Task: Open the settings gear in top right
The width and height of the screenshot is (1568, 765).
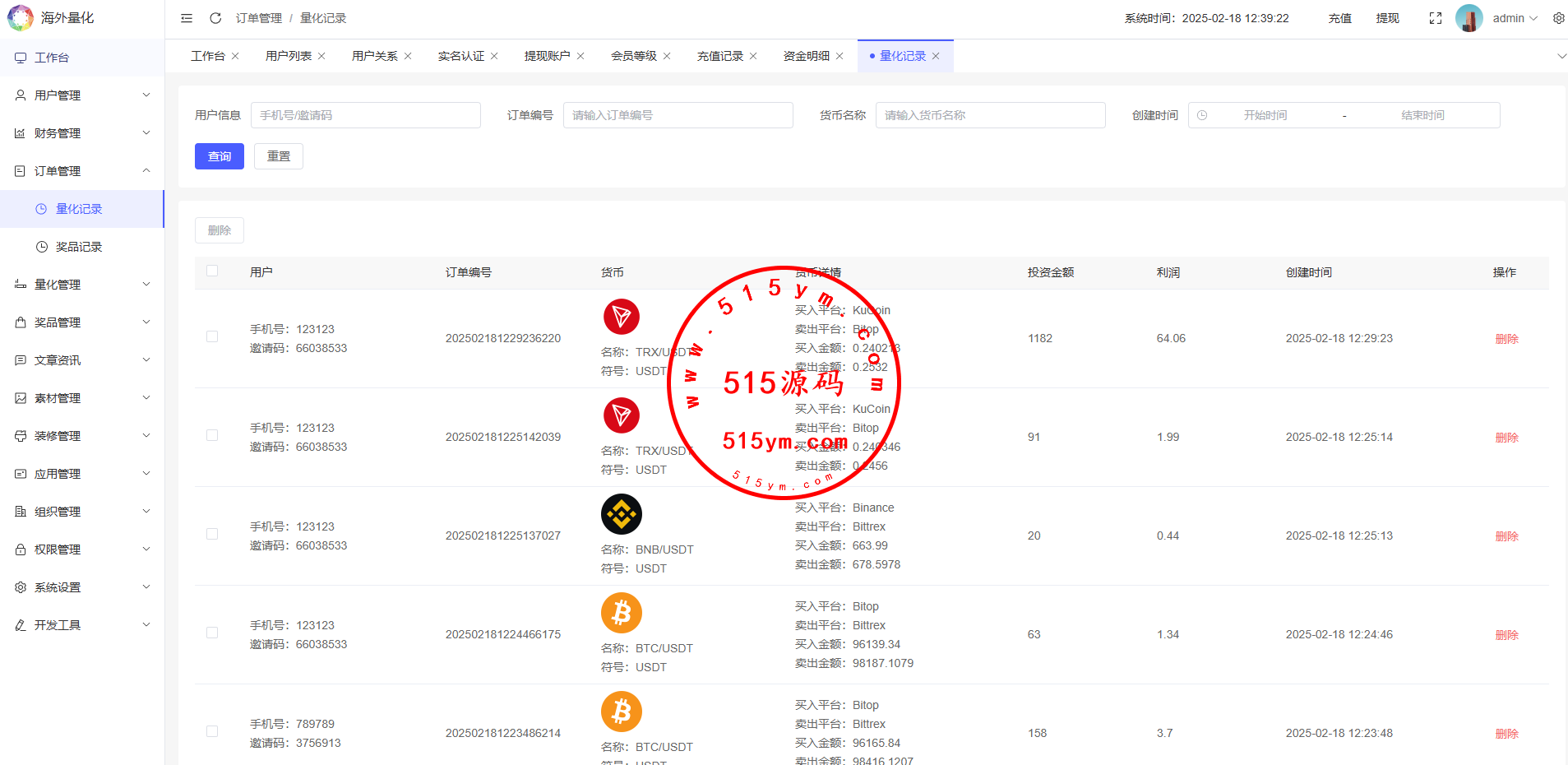Action: [1558, 18]
